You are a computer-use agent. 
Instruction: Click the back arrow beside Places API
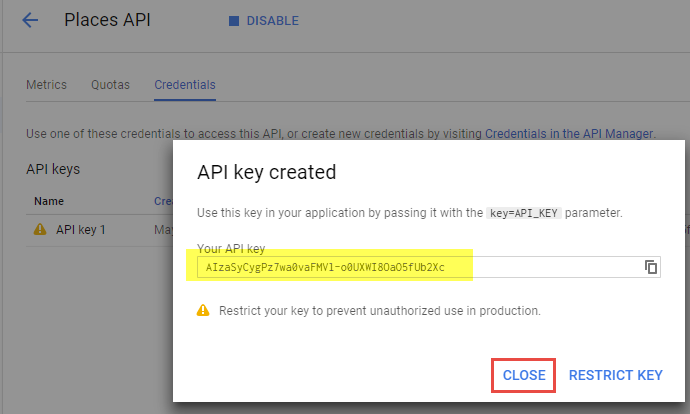(30, 20)
